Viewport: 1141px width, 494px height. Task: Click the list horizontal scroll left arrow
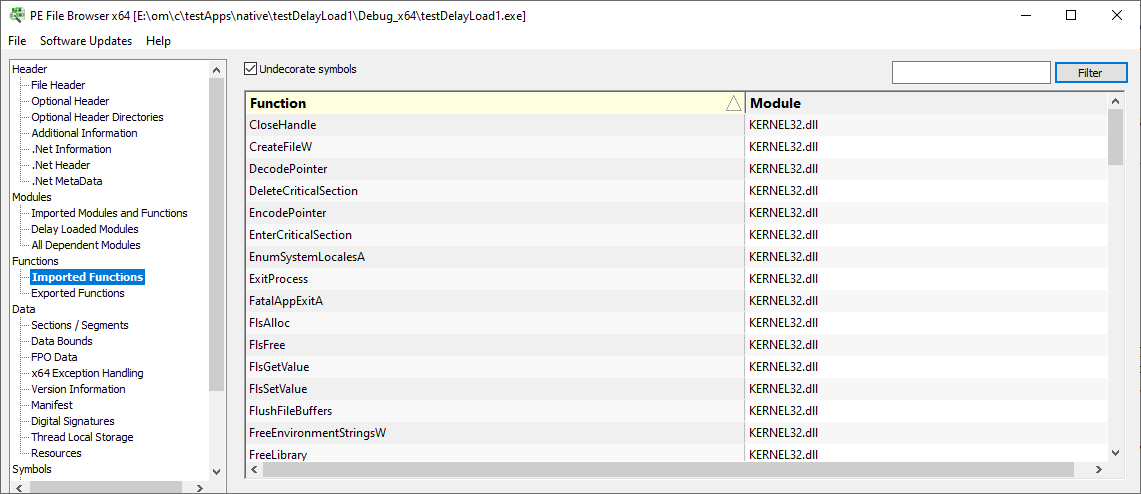(255, 470)
